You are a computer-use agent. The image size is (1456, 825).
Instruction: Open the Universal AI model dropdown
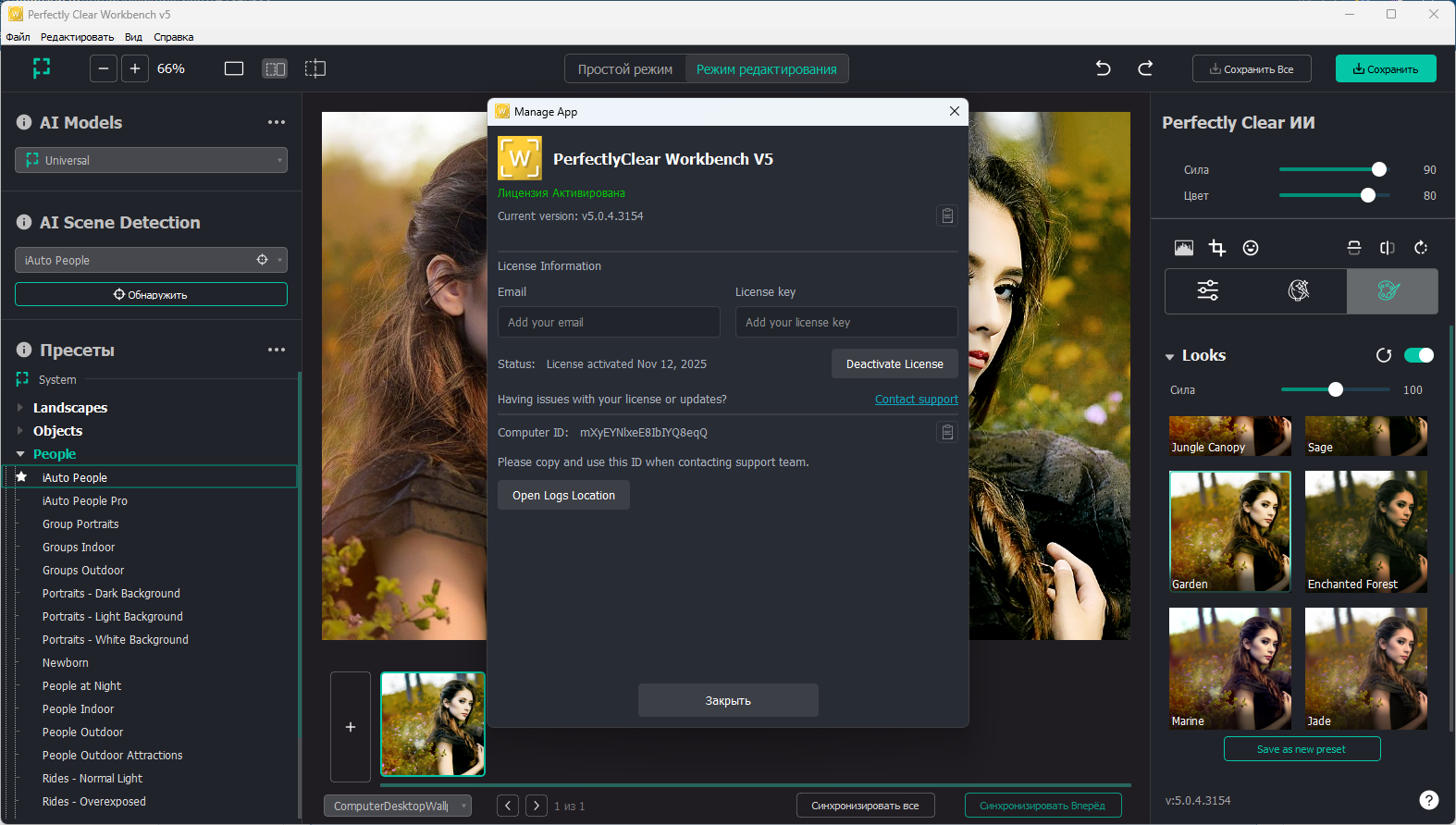pyautogui.click(x=151, y=161)
